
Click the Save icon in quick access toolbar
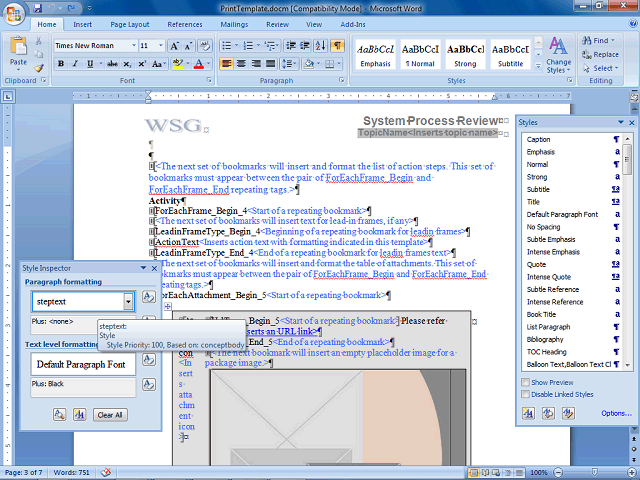coord(38,8)
